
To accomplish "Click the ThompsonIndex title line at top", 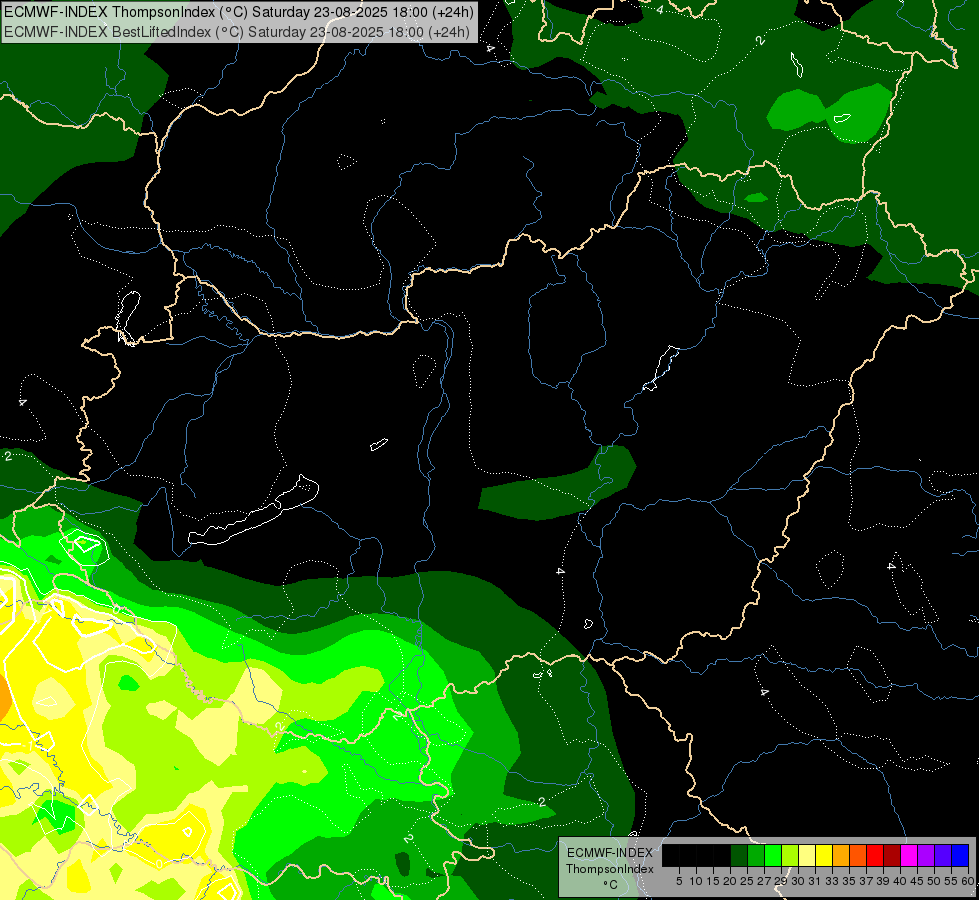I will pyautogui.click(x=239, y=12).
